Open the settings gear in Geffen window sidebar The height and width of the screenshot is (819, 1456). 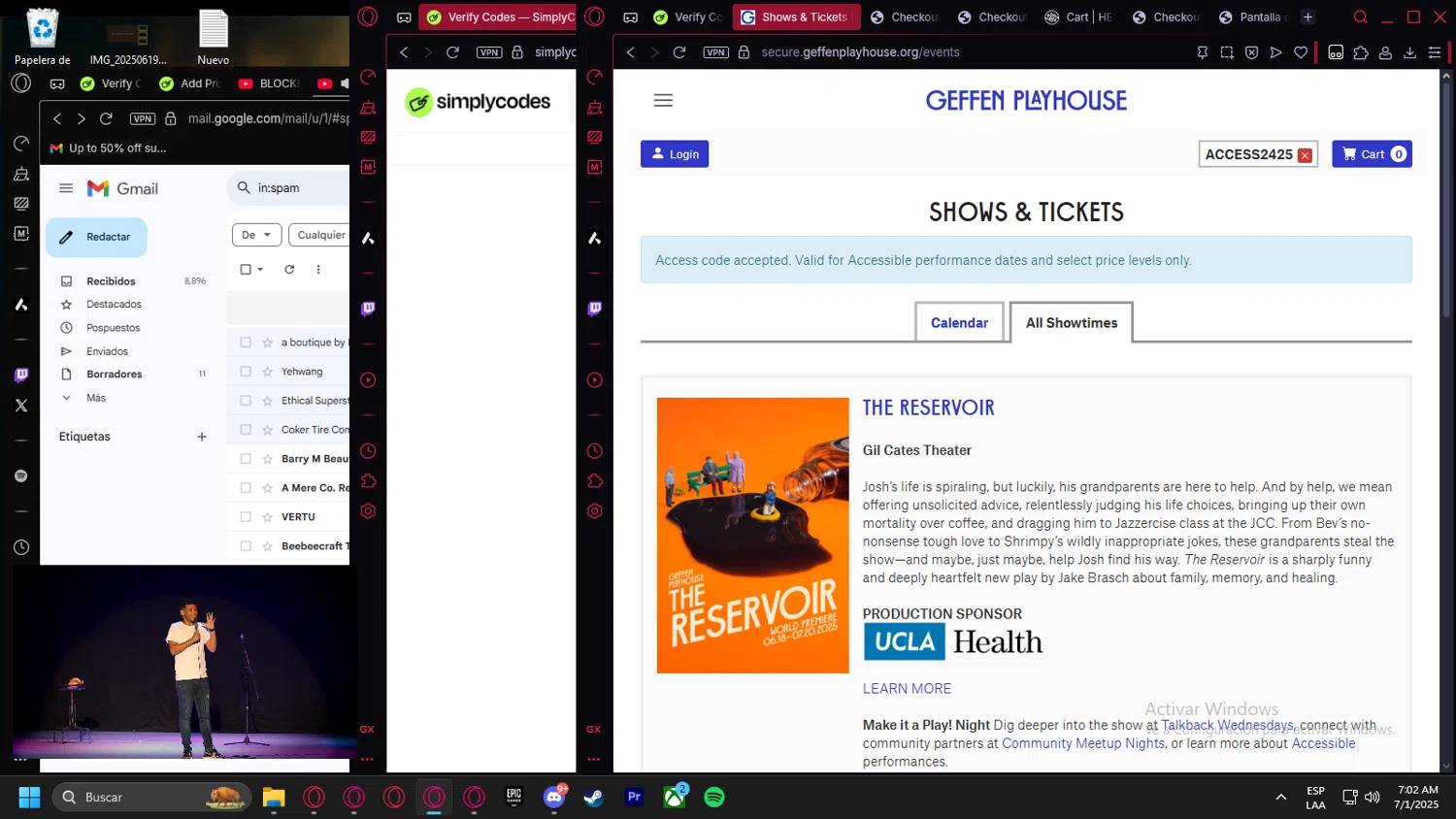click(x=595, y=511)
